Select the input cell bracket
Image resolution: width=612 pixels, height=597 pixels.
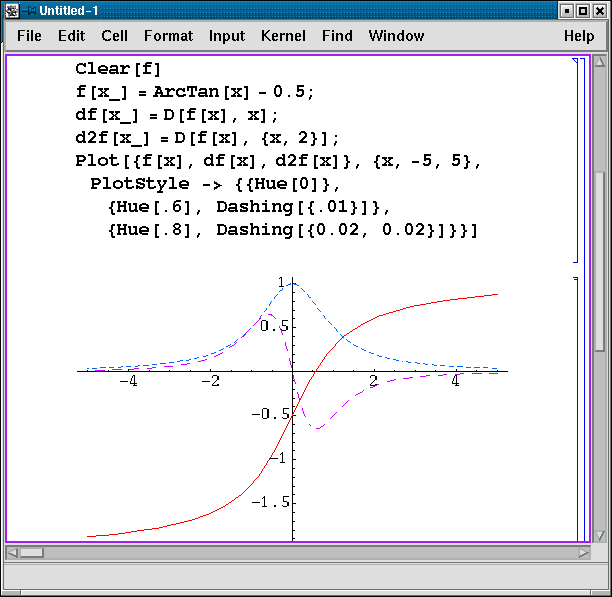575,160
